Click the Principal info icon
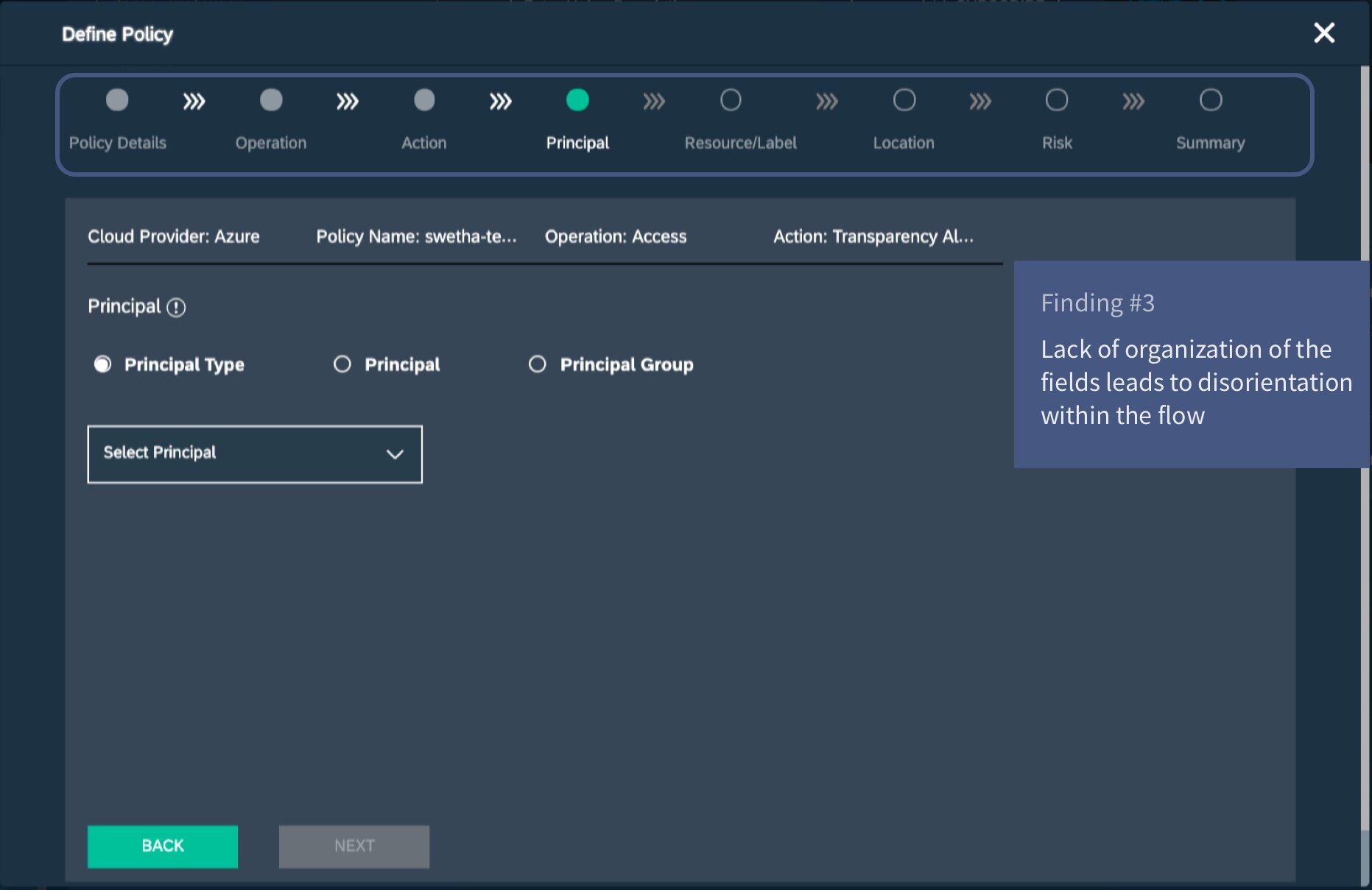 176,307
